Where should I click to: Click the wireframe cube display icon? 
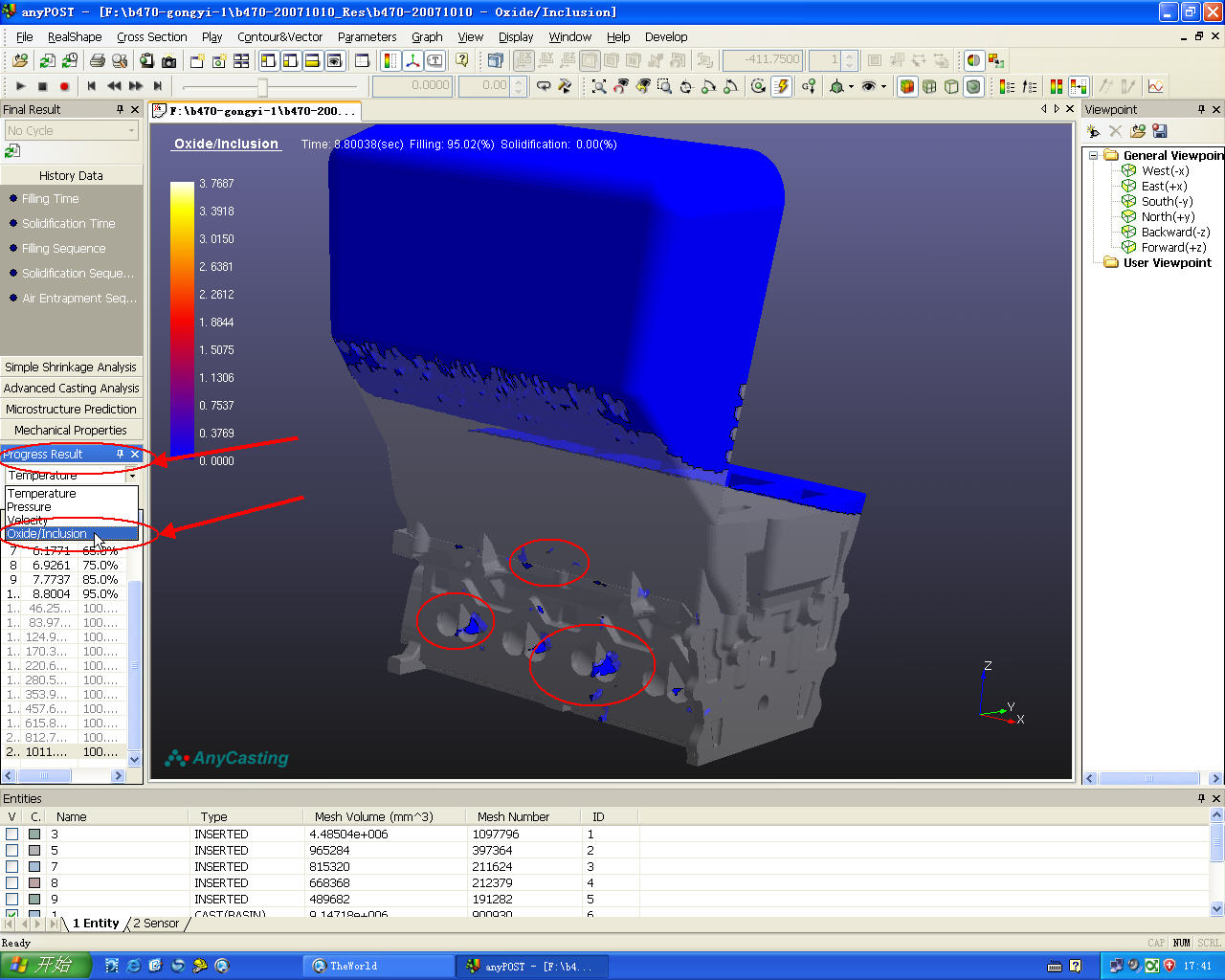(951, 86)
